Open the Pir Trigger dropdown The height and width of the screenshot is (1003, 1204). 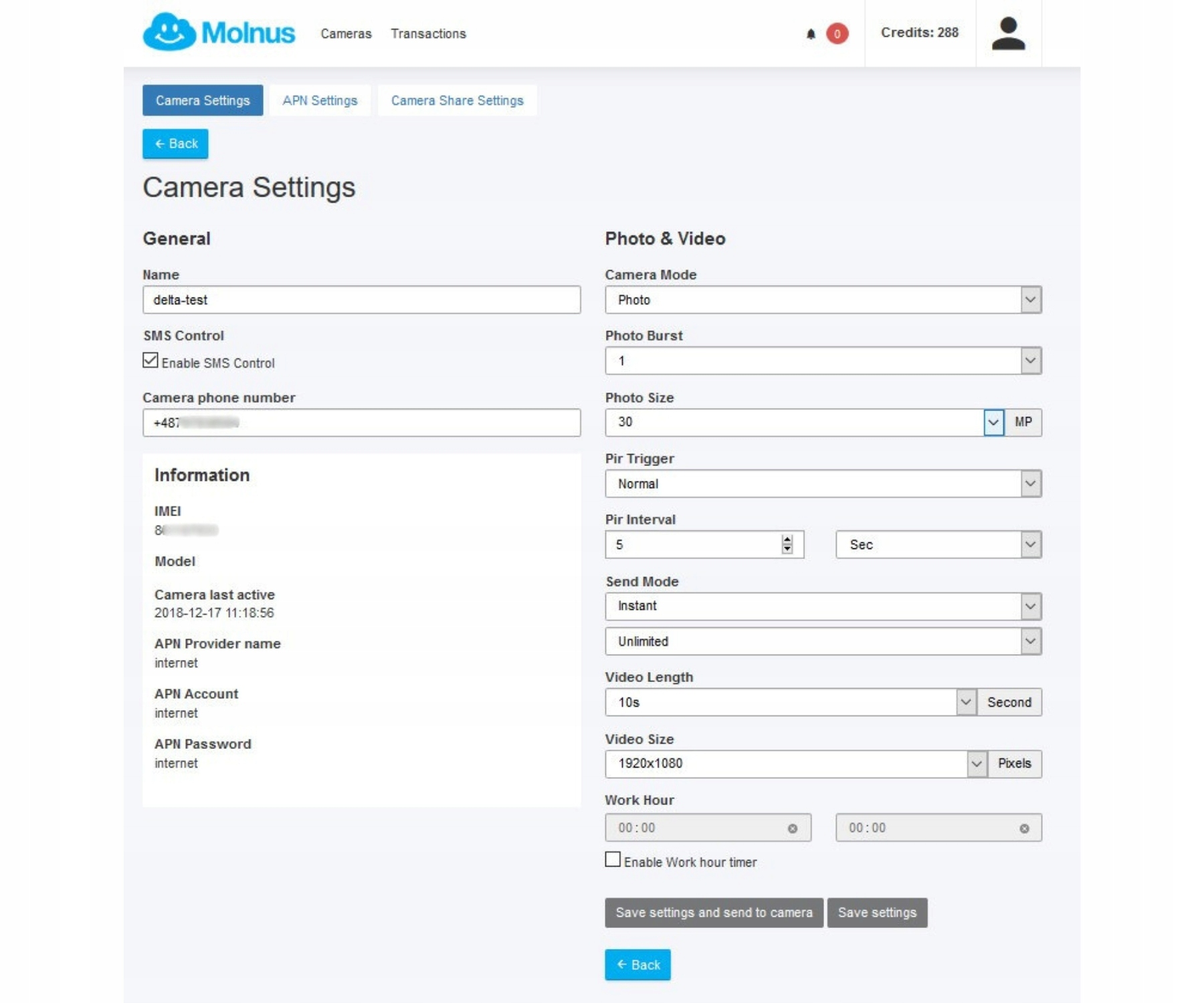[1031, 483]
